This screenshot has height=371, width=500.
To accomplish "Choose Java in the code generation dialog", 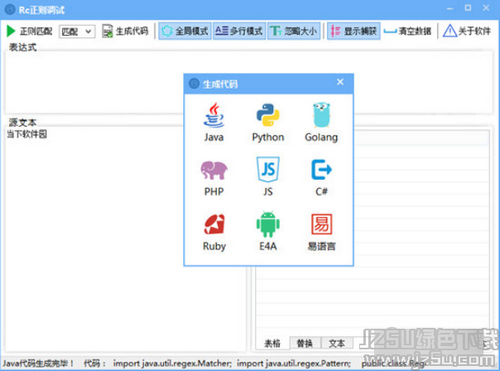I will click(214, 122).
